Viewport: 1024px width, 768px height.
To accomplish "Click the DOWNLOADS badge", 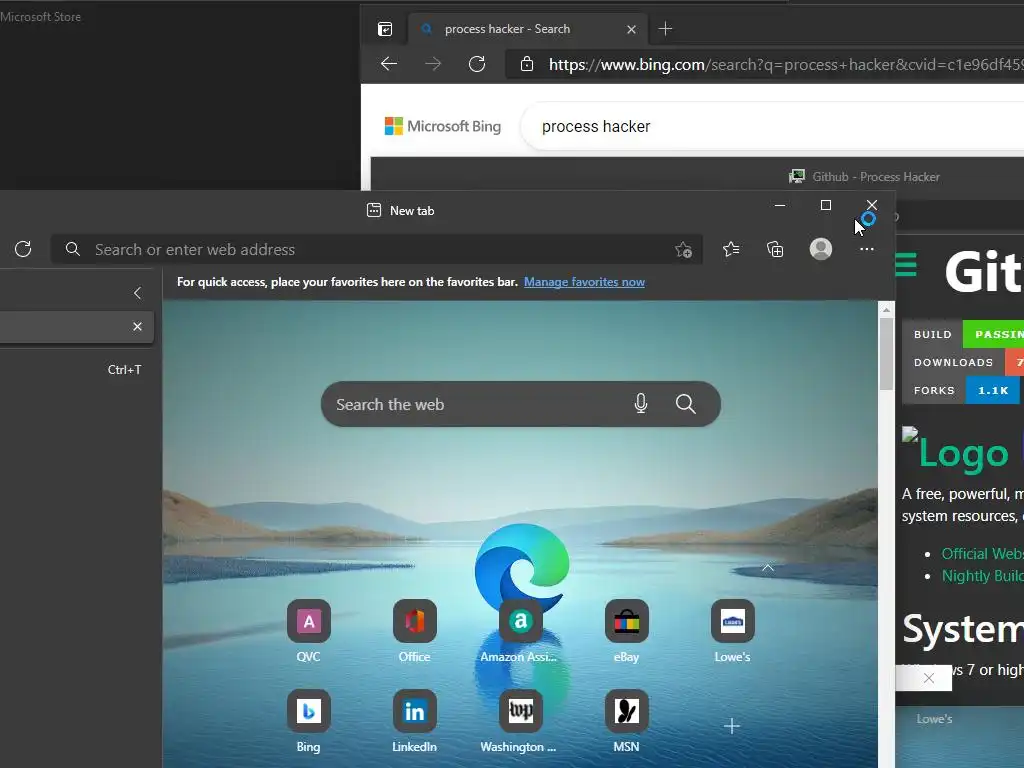I will 963,362.
